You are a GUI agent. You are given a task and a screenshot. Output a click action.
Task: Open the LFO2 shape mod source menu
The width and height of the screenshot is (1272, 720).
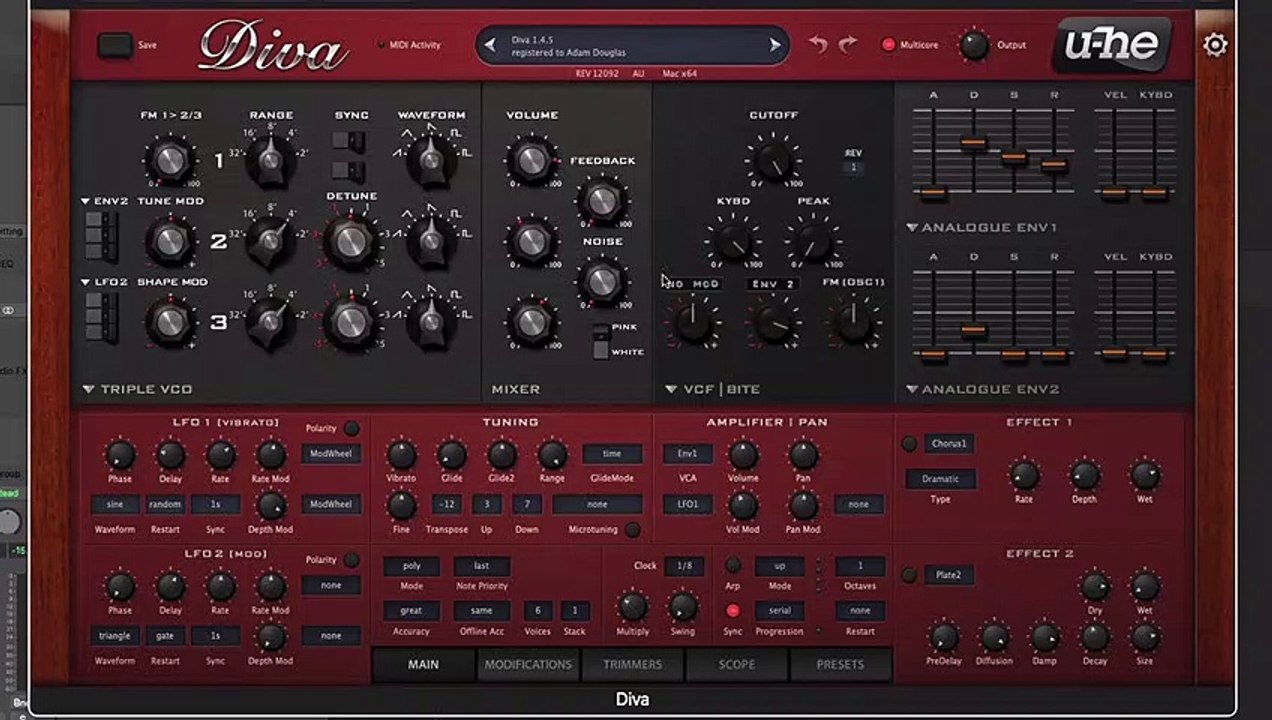[x=104, y=282]
